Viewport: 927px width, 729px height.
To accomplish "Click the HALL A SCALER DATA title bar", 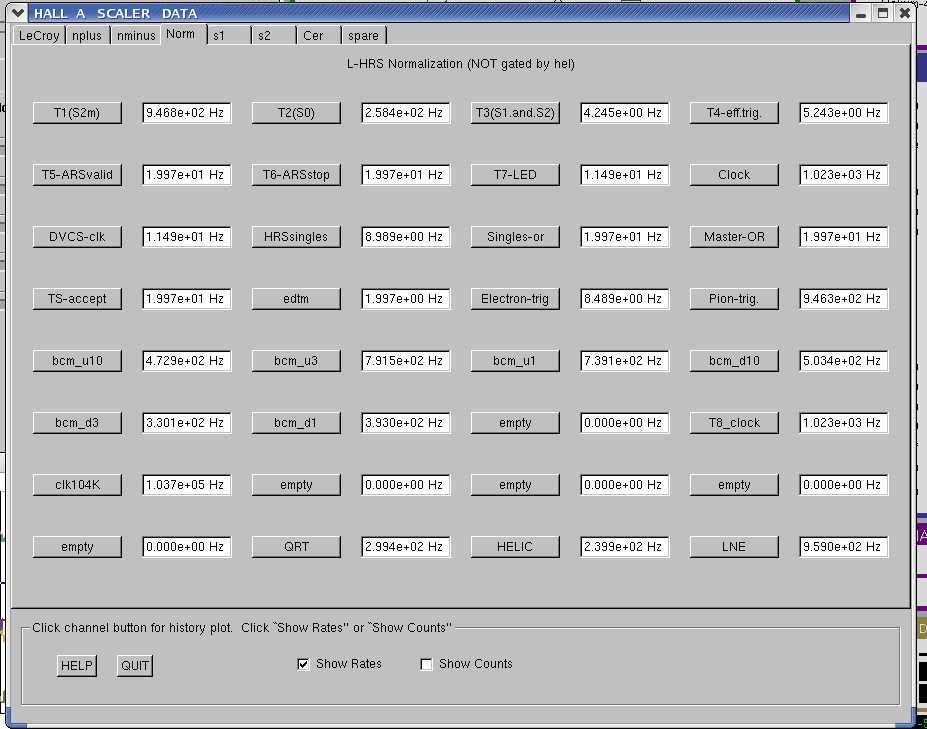I will pyautogui.click(x=437, y=13).
